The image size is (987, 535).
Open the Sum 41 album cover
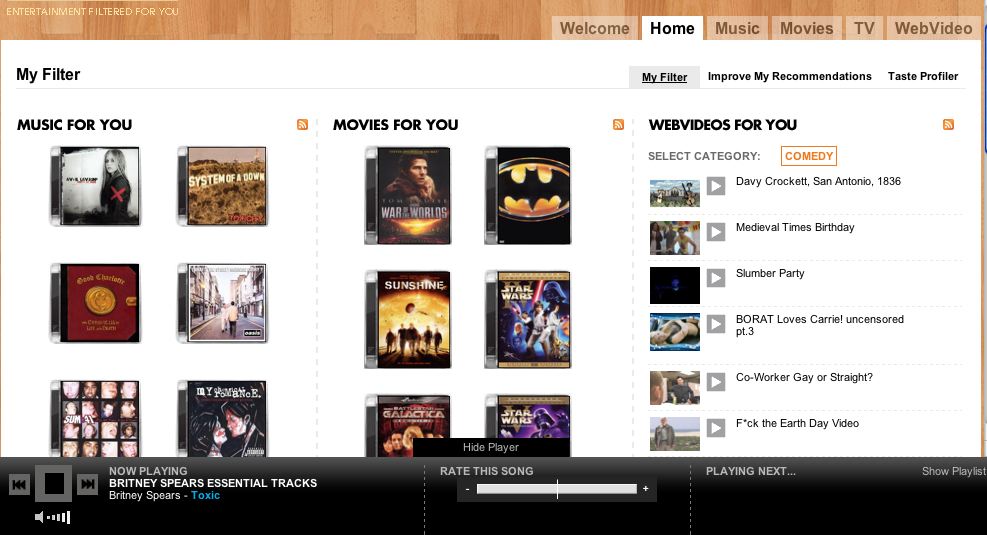(x=96, y=419)
